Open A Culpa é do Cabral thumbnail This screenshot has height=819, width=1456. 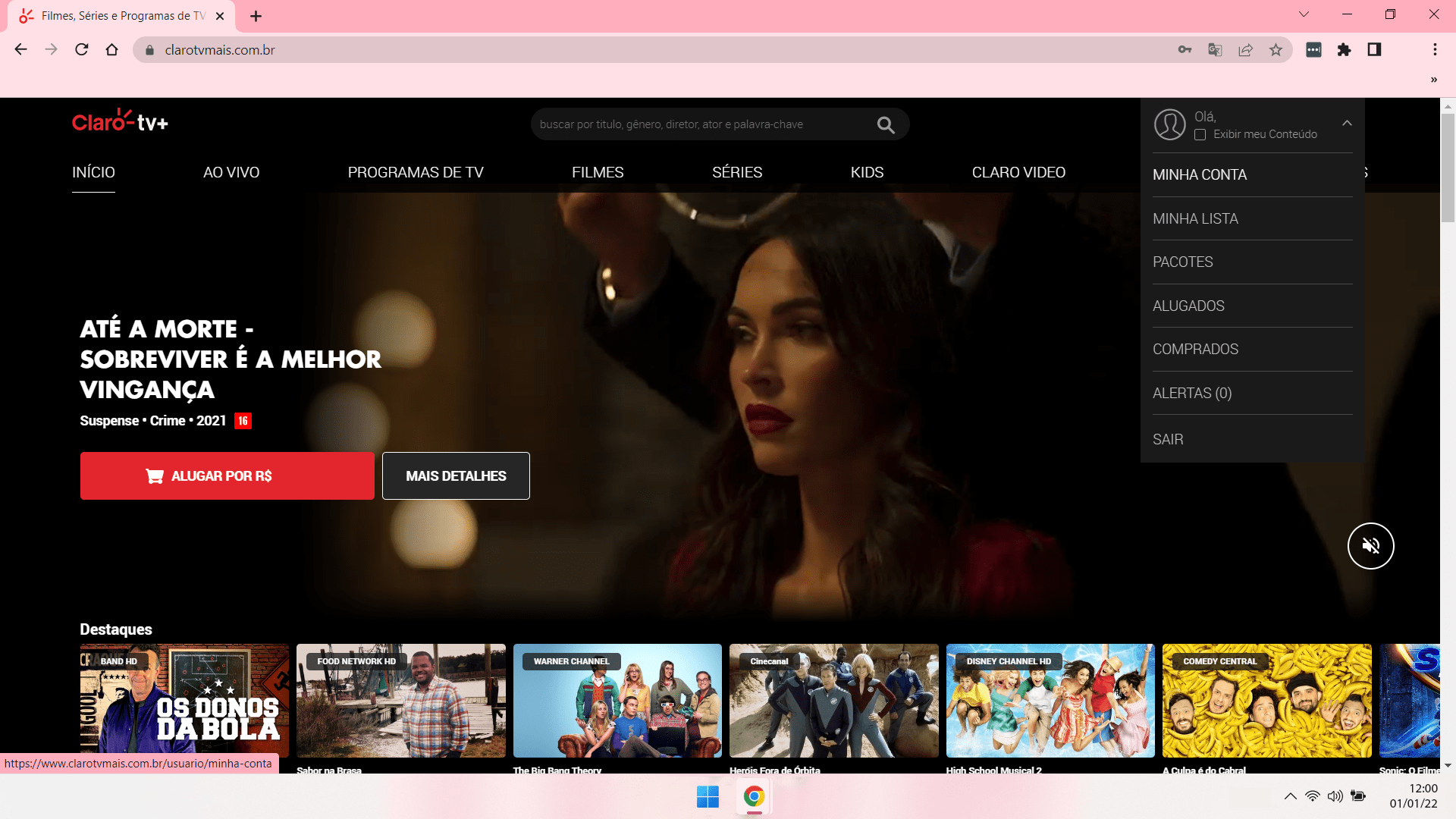tap(1266, 701)
